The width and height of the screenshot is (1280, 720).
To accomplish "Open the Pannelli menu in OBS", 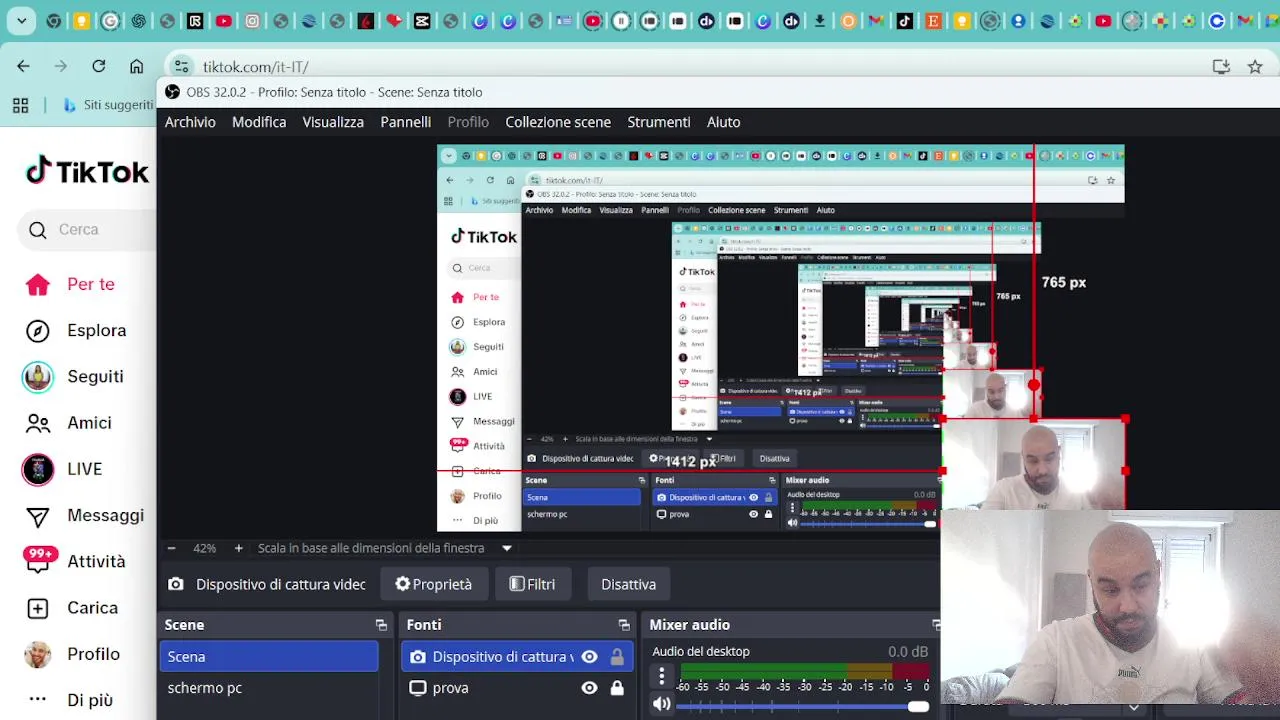I will (x=405, y=122).
